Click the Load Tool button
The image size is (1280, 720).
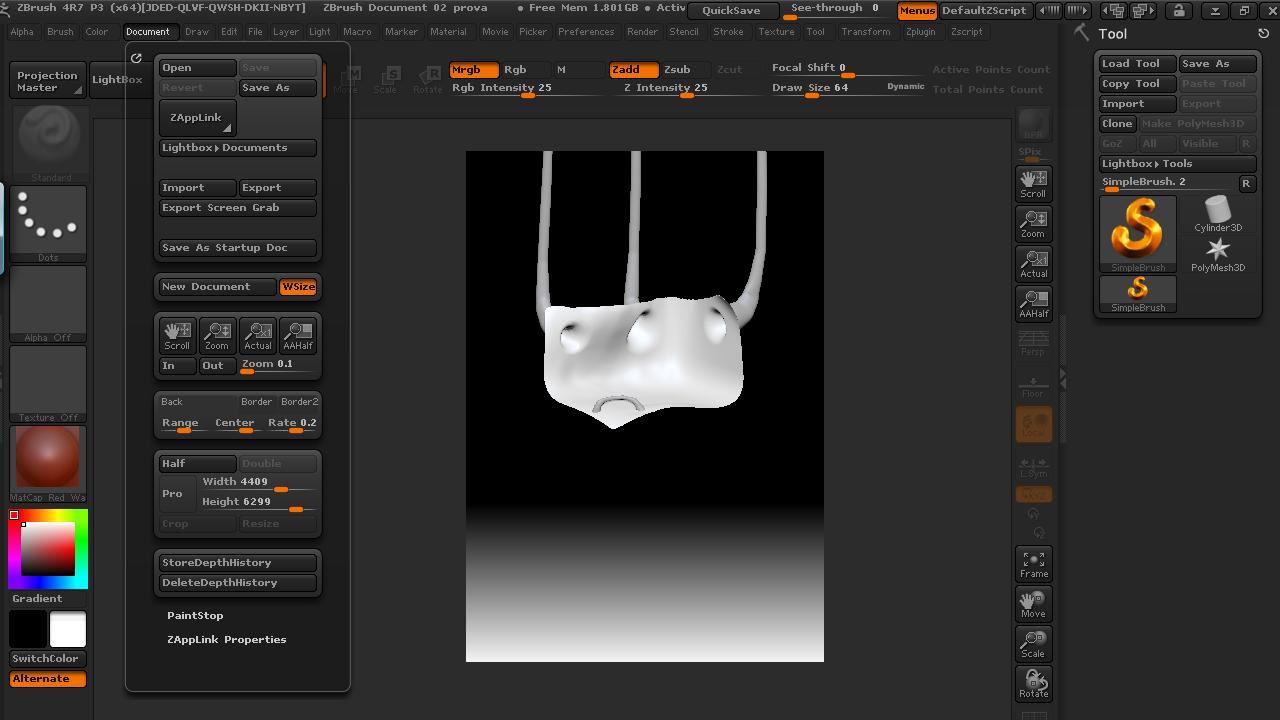pyautogui.click(x=1138, y=64)
